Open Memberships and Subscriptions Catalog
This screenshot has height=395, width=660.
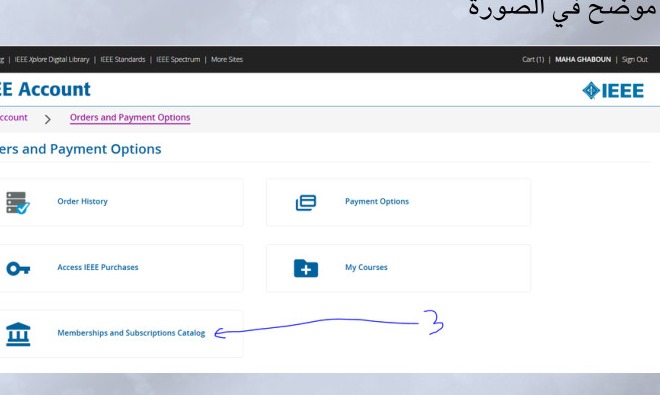(x=131, y=333)
